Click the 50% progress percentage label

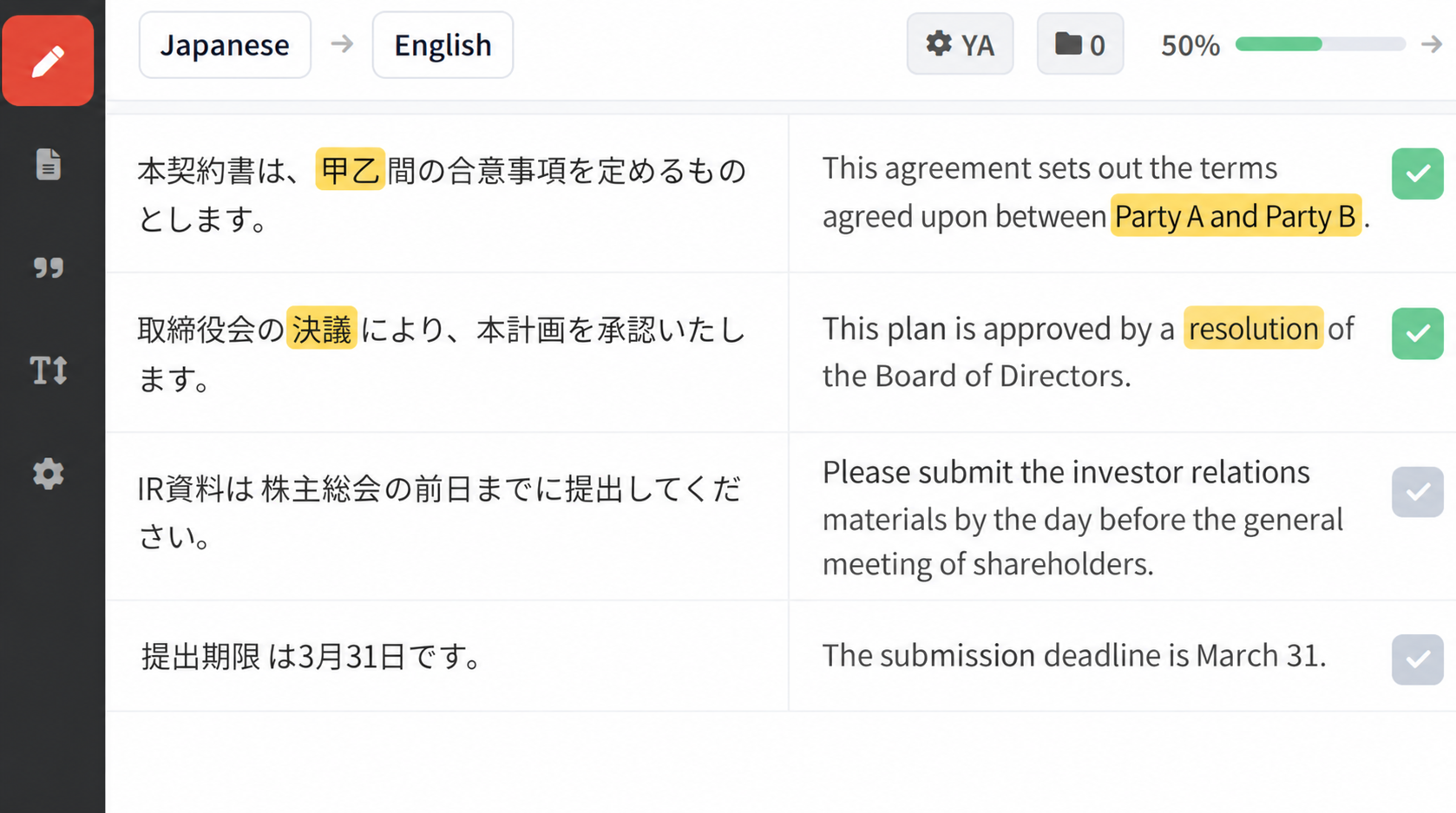point(1190,45)
